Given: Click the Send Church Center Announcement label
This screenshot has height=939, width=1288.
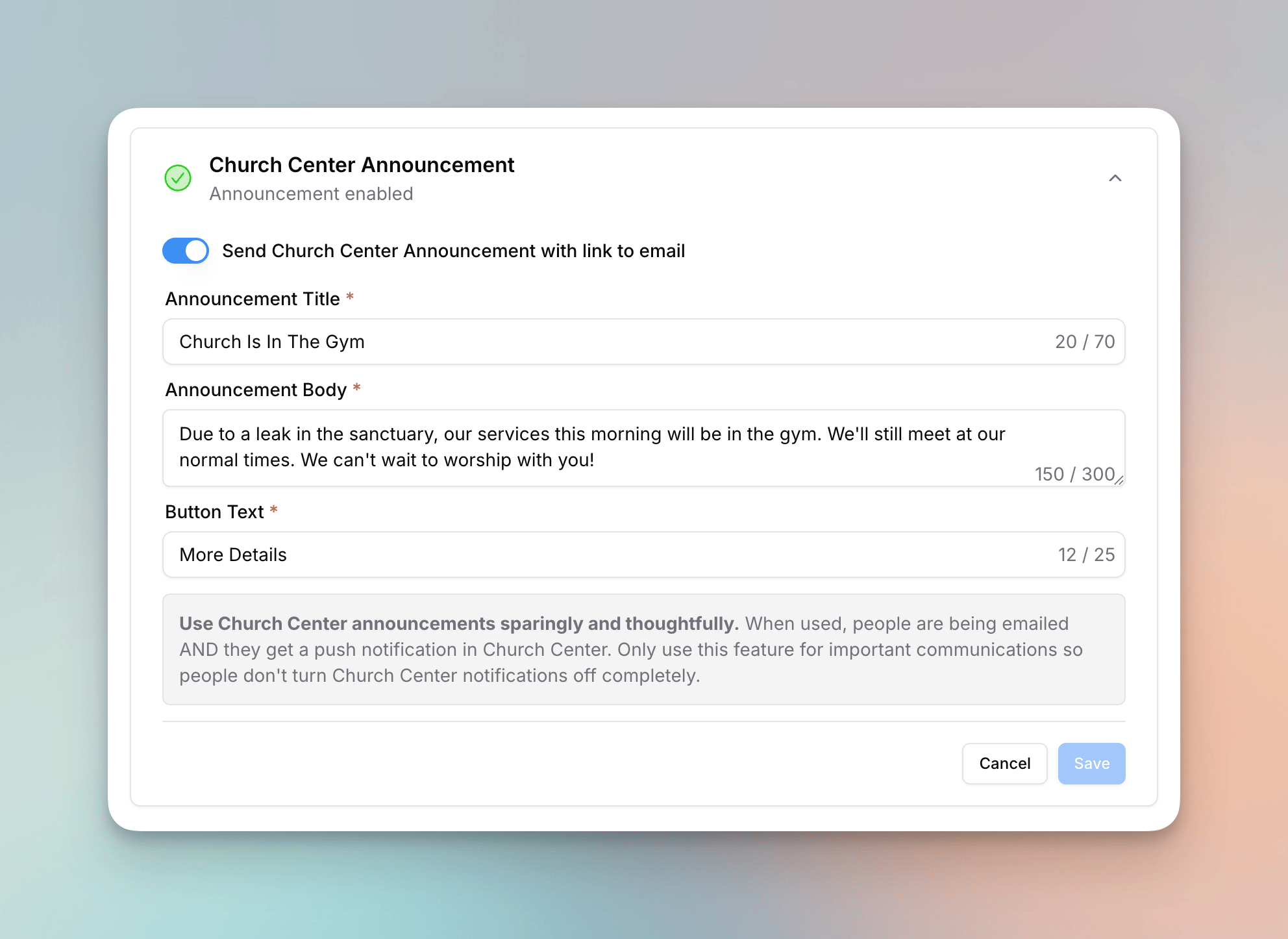Looking at the screenshot, I should coord(453,251).
